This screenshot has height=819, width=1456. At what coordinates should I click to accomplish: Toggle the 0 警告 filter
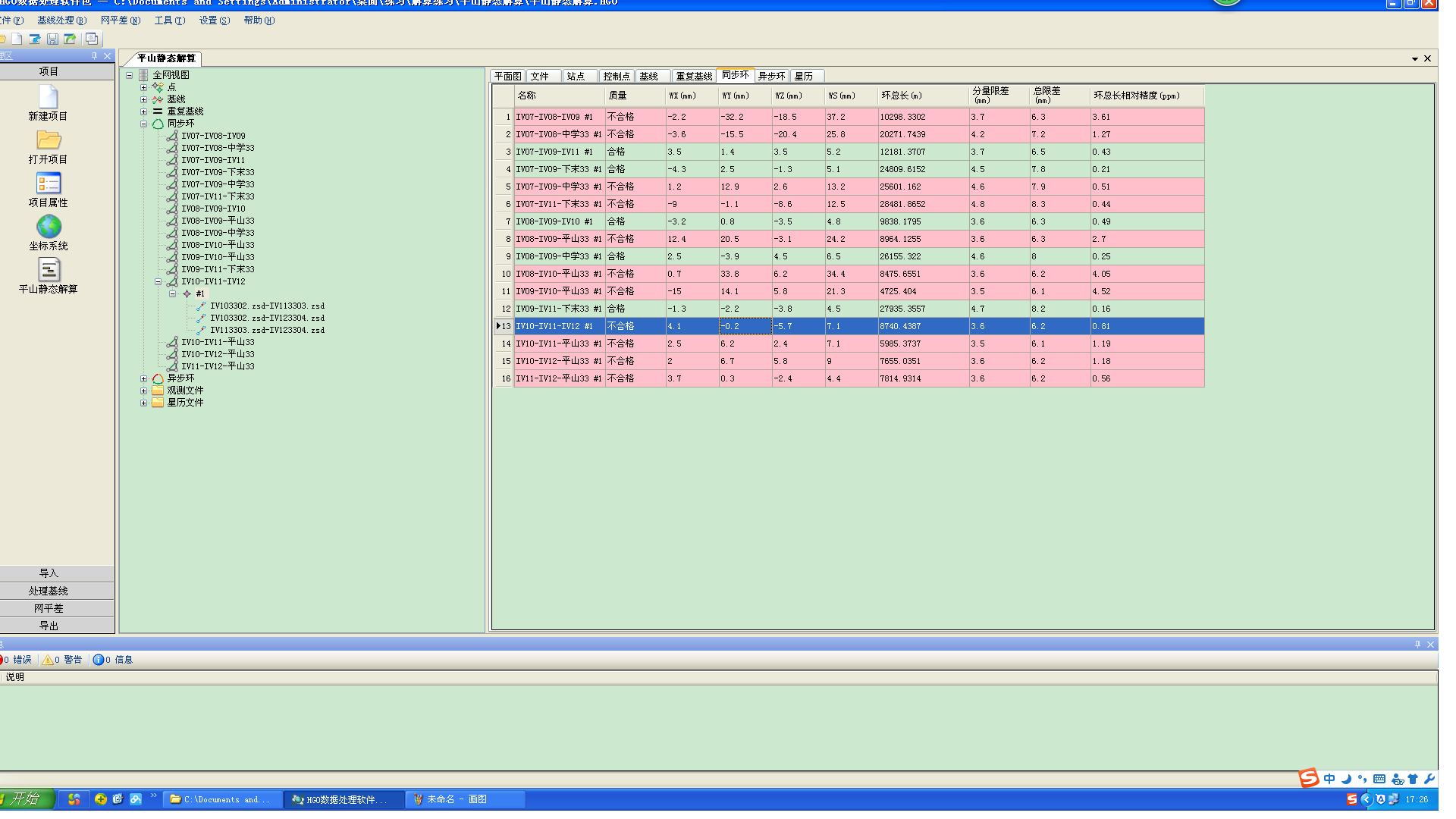coord(62,660)
